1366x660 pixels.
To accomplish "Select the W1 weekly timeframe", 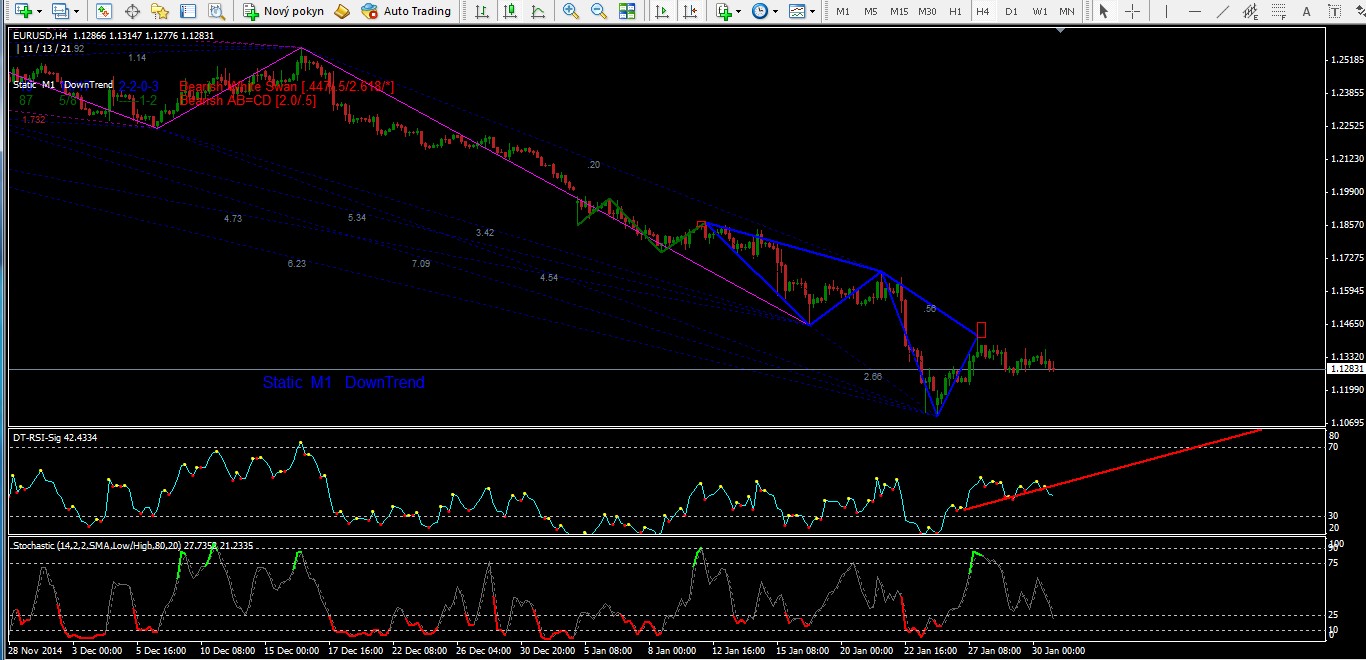I will click(x=1040, y=11).
